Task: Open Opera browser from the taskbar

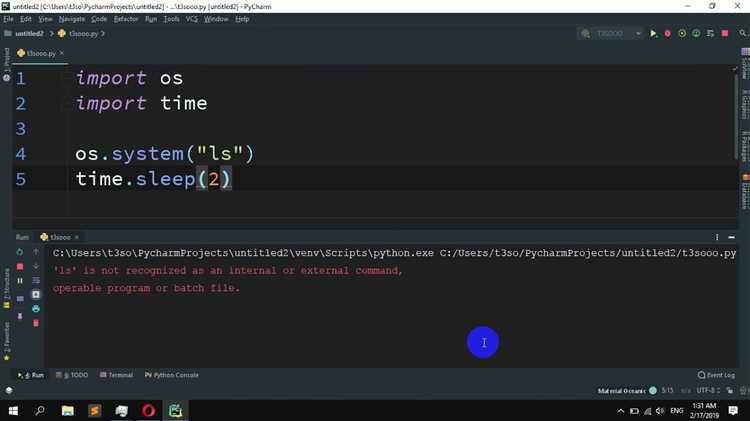Action: pyautogui.click(x=148, y=410)
